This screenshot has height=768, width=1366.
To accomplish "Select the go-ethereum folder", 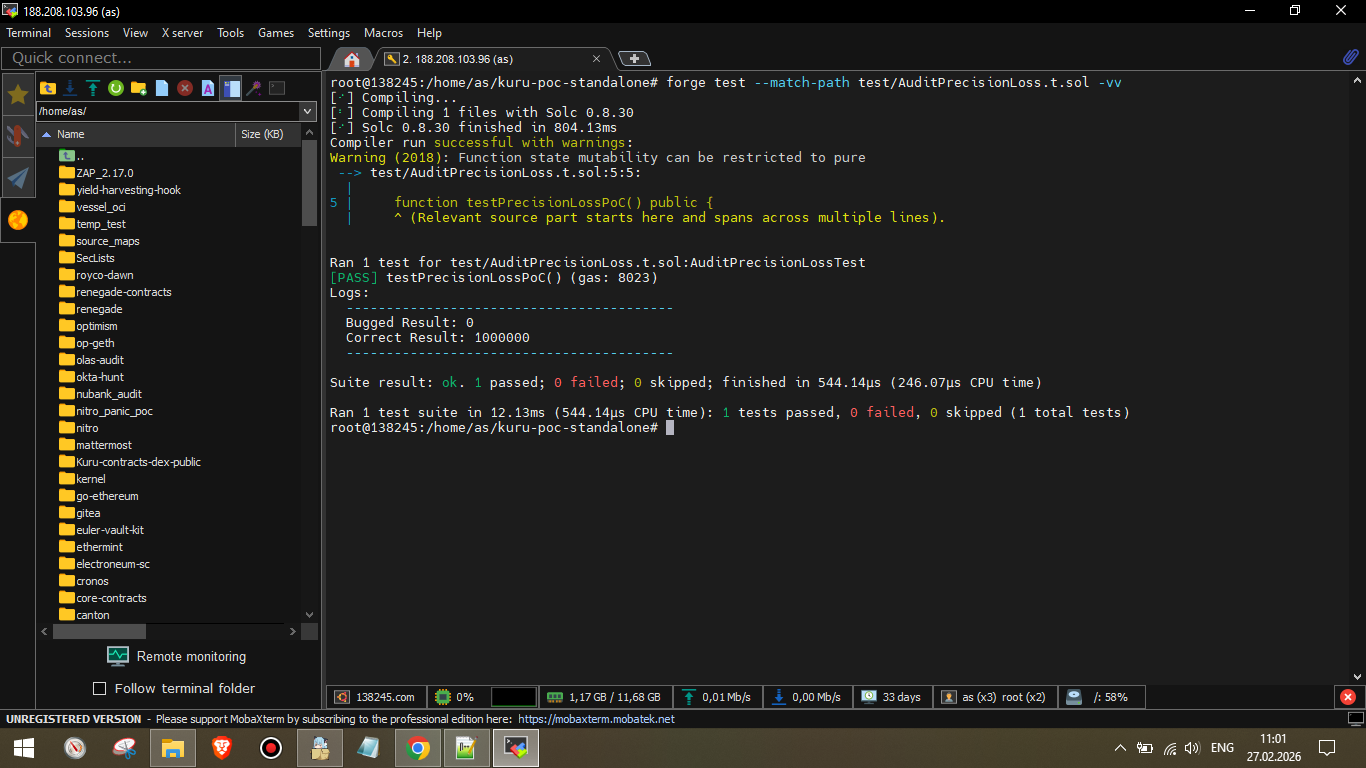I will 99,496.
